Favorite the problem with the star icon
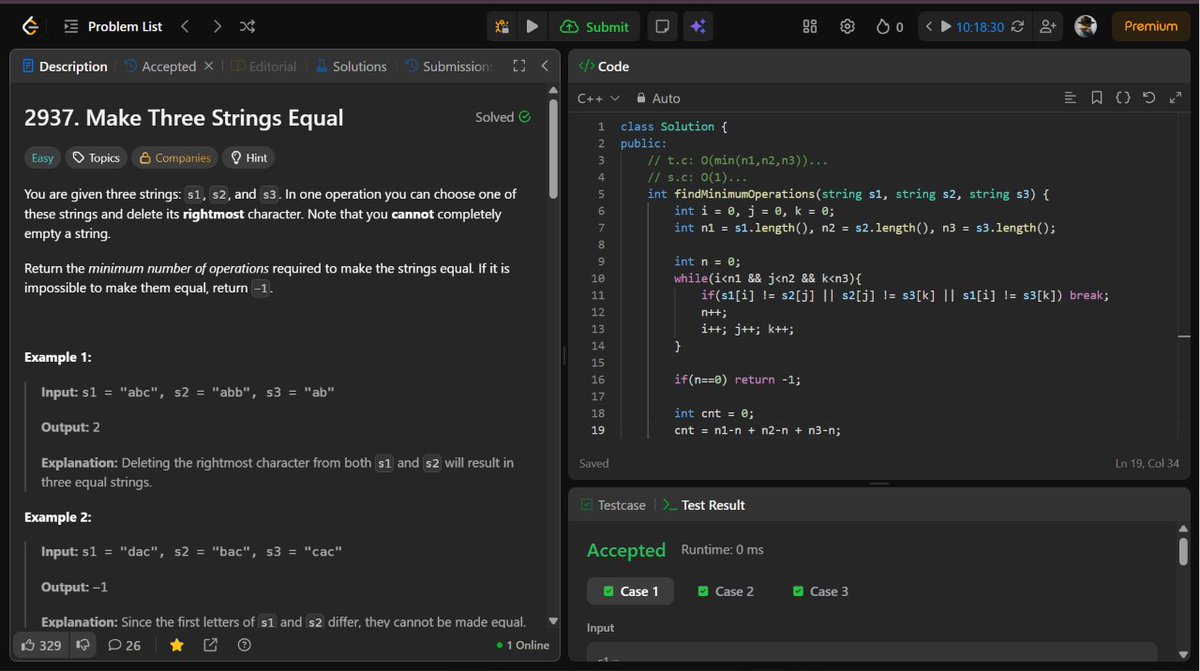1200x671 pixels. click(x=177, y=645)
